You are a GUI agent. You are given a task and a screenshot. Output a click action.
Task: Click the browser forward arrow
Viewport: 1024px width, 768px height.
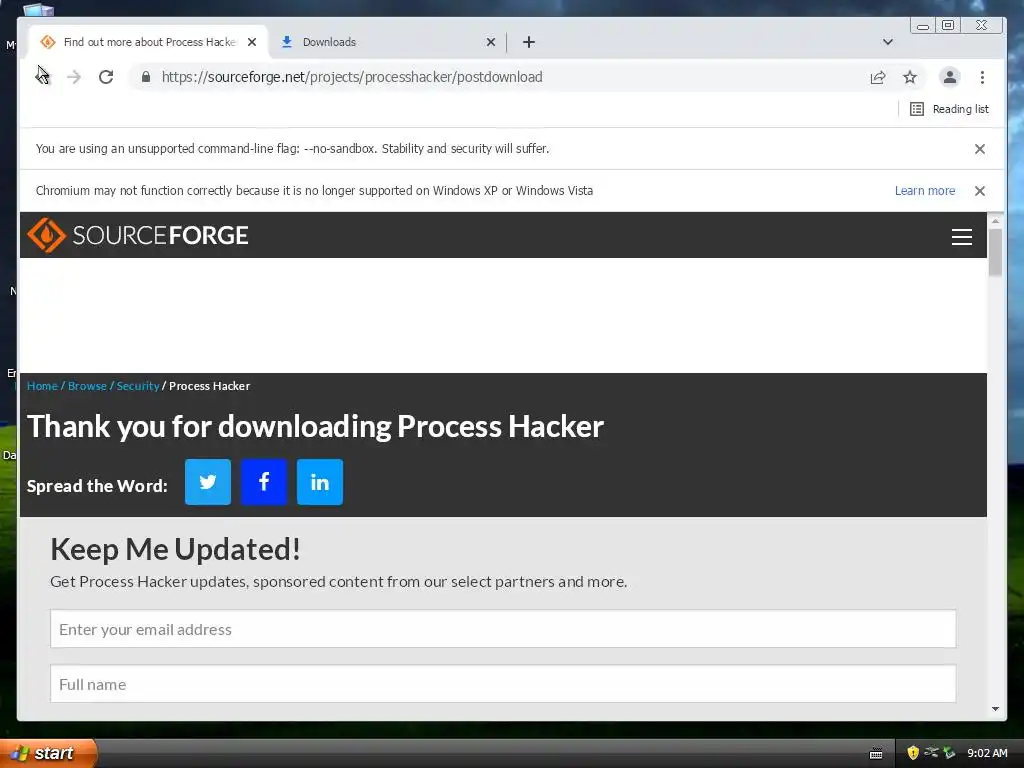pos(74,77)
